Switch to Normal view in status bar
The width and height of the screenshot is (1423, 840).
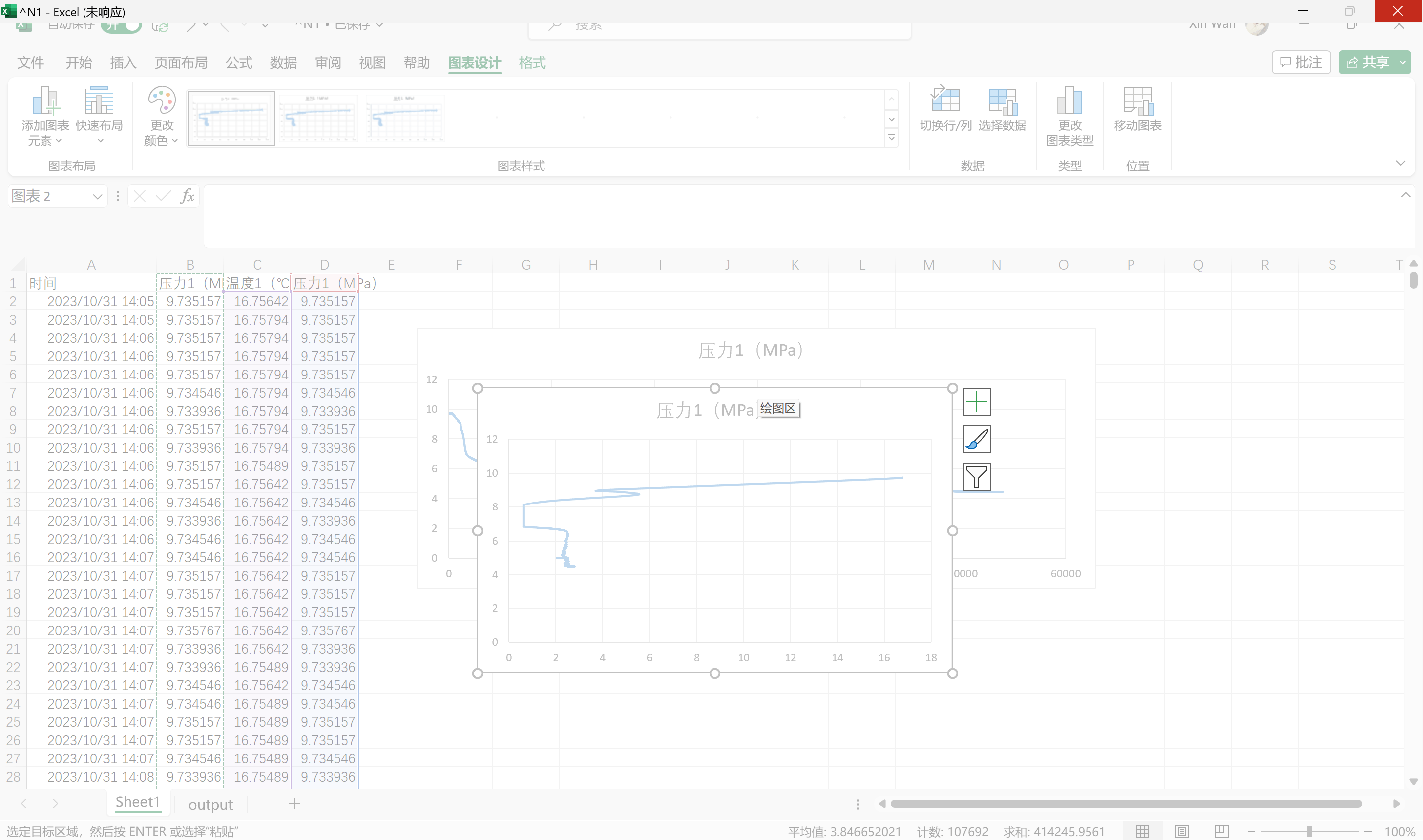click(x=1142, y=831)
